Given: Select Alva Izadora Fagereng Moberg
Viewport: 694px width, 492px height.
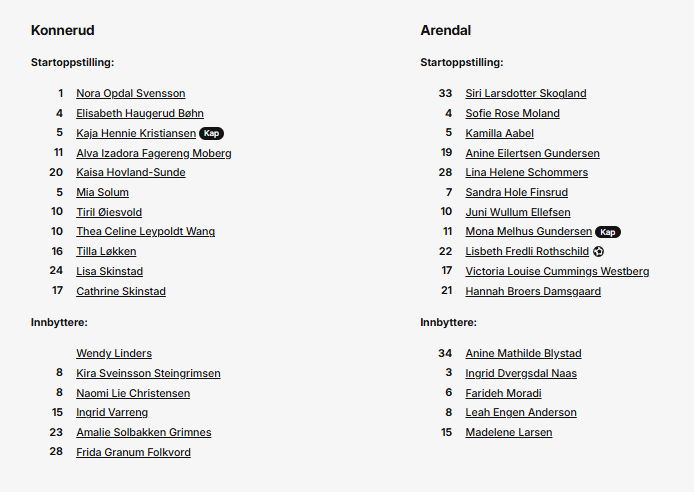Looking at the screenshot, I should coord(154,153).
